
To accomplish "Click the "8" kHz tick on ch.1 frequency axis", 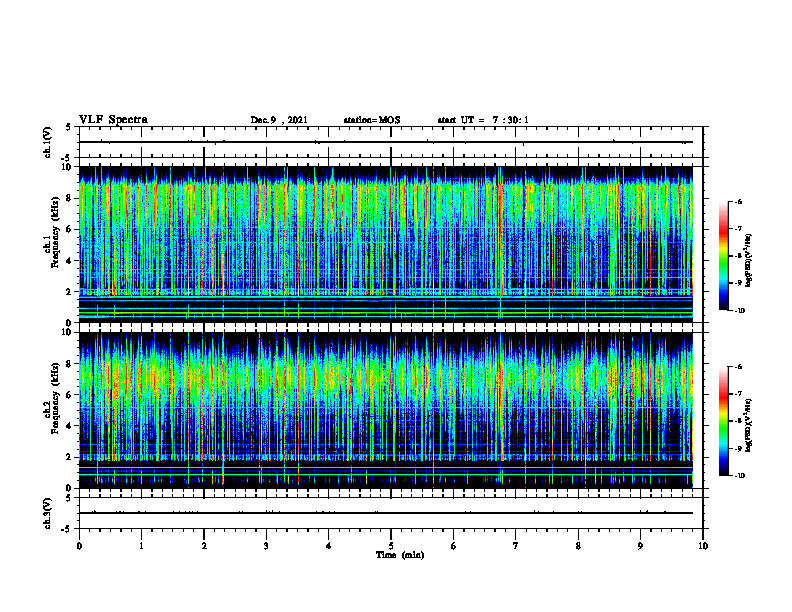I will [x=69, y=198].
